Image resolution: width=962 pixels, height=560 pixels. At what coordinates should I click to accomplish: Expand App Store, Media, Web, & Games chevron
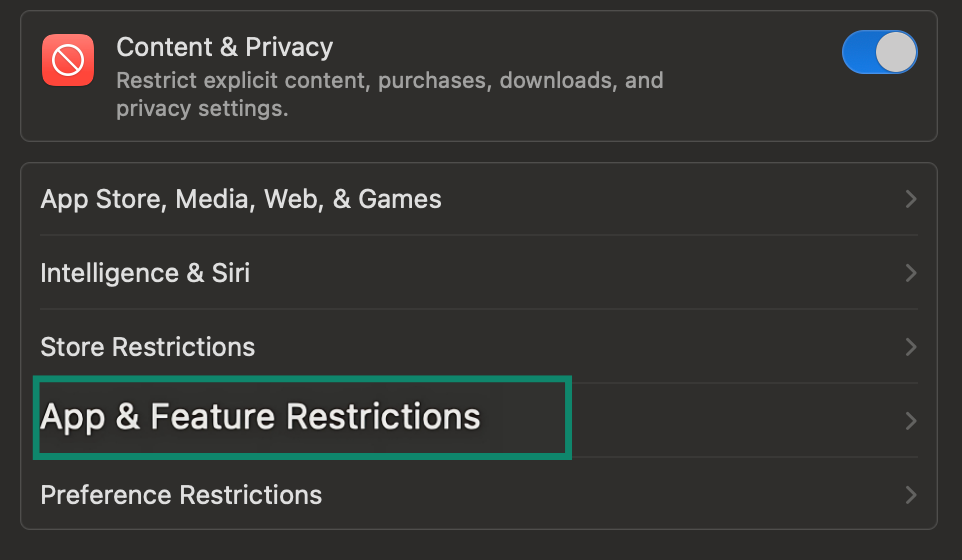tap(910, 200)
